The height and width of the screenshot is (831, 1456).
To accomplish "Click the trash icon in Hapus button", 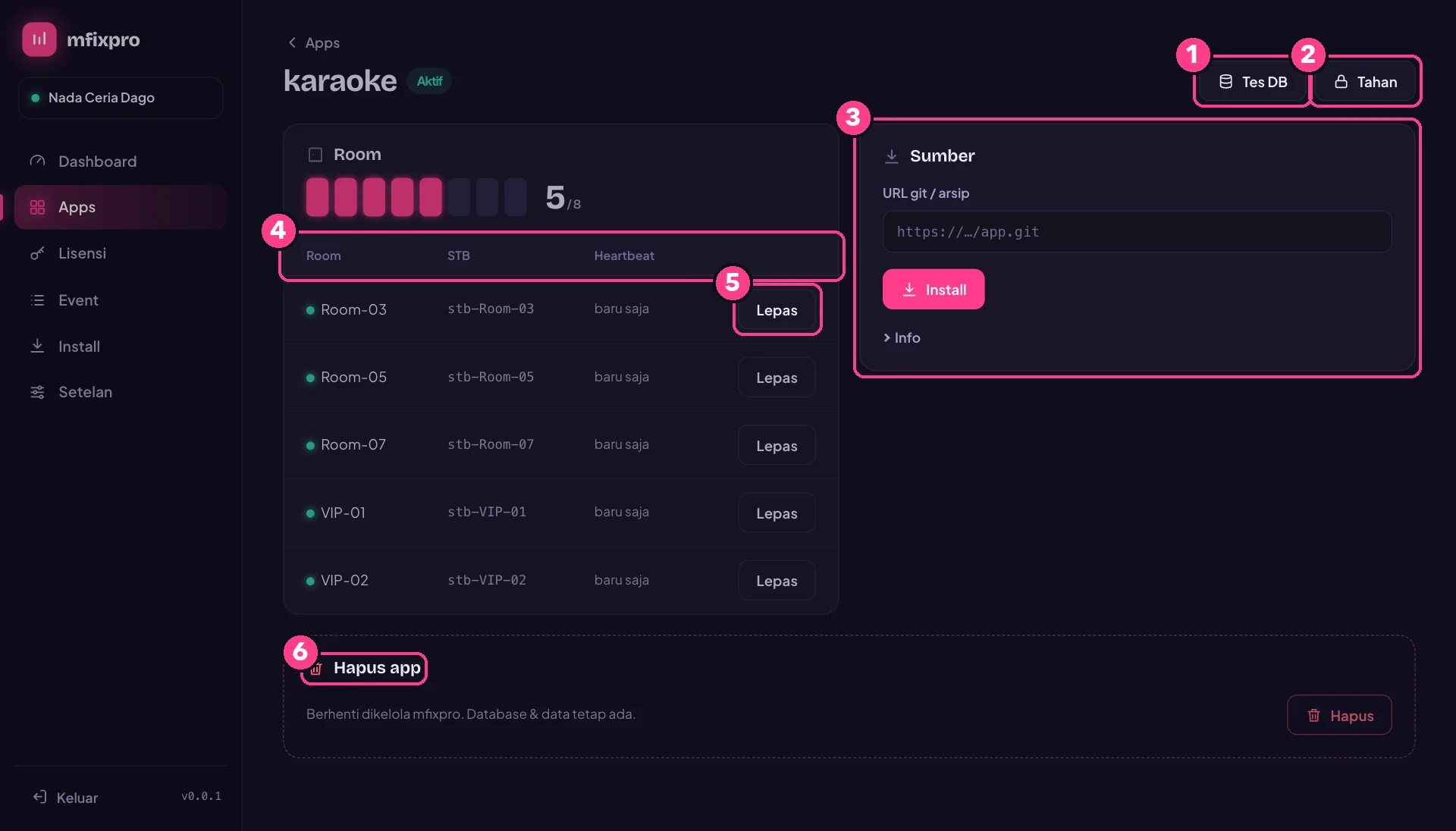I will (x=1313, y=716).
